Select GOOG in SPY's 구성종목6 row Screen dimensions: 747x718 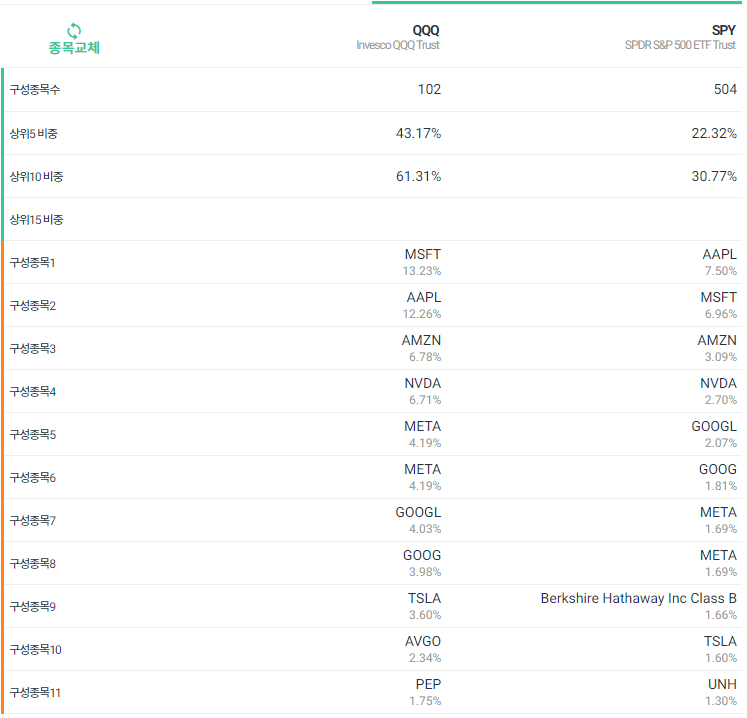(x=718, y=470)
